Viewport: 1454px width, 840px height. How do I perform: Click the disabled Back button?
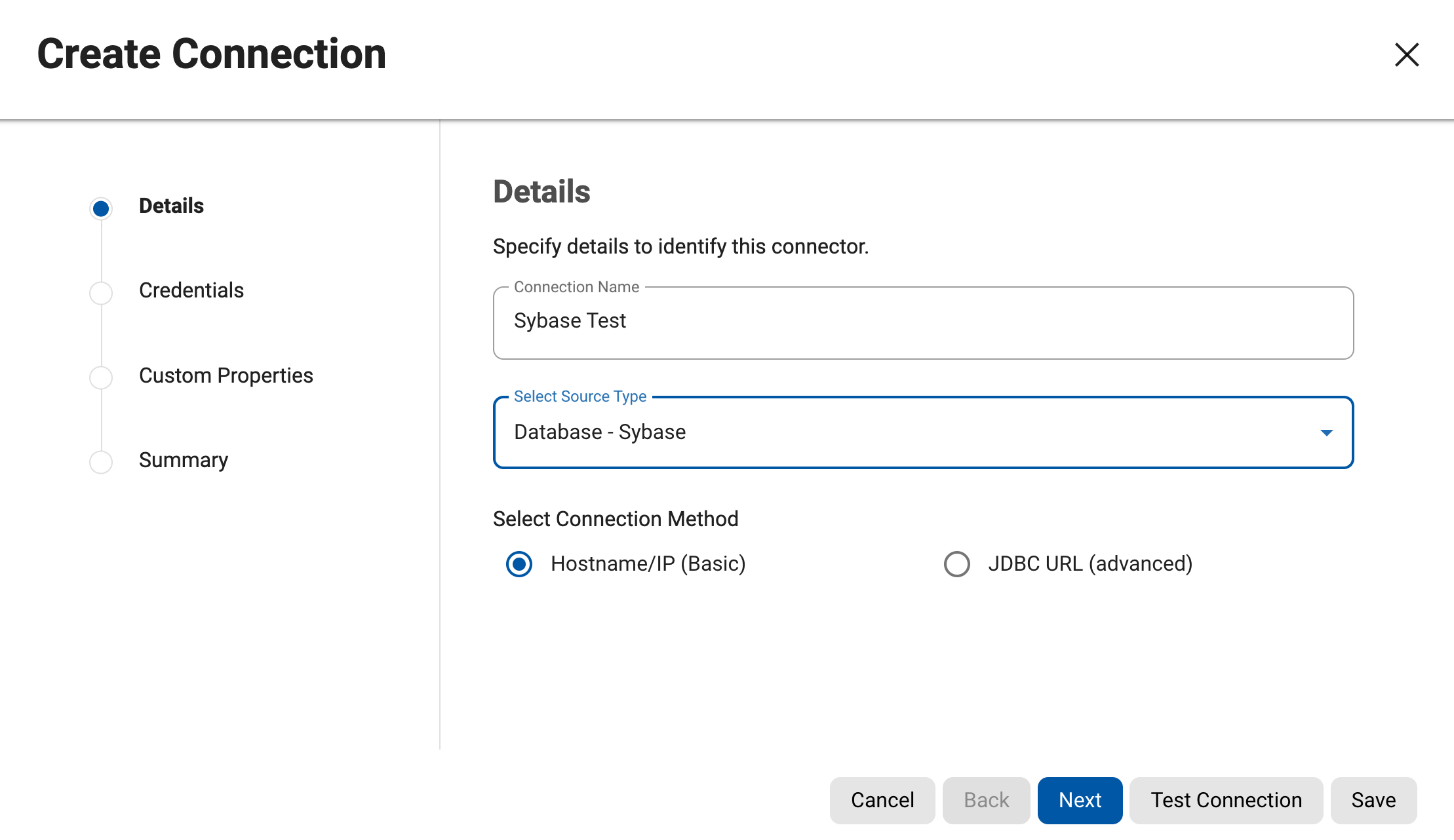pos(986,800)
